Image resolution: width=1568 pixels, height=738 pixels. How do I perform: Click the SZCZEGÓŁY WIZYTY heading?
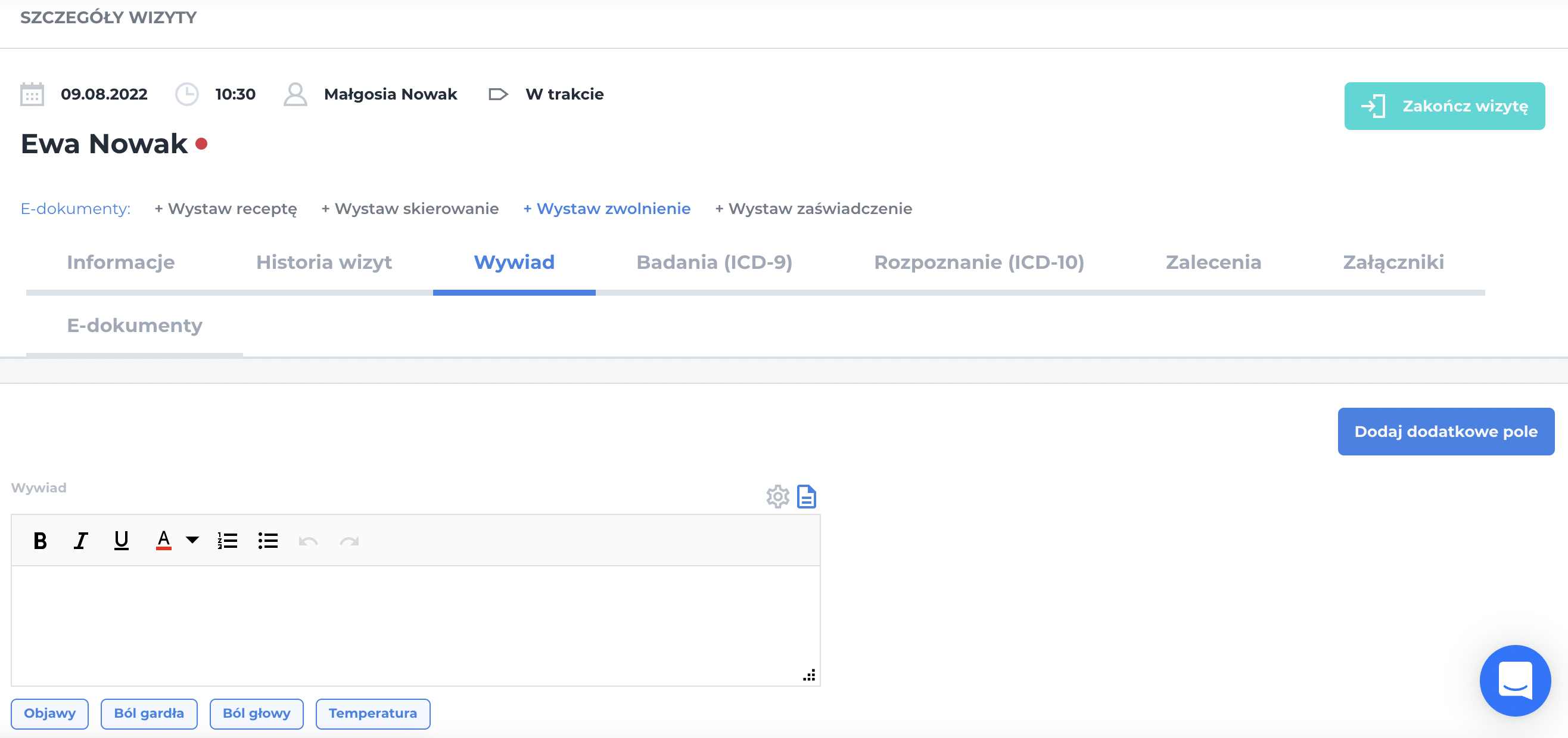[x=108, y=18]
